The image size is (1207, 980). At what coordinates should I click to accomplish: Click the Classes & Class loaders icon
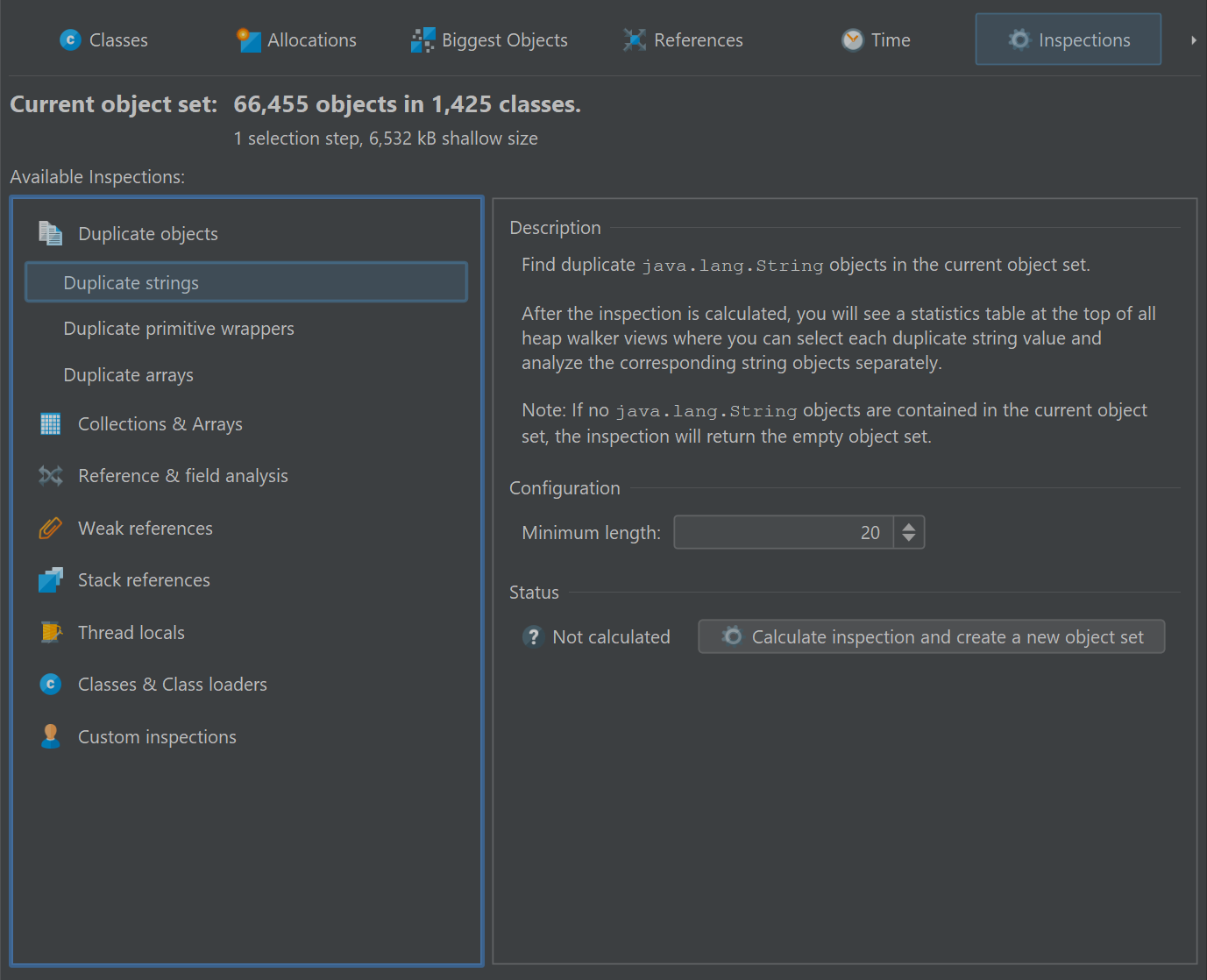point(50,684)
